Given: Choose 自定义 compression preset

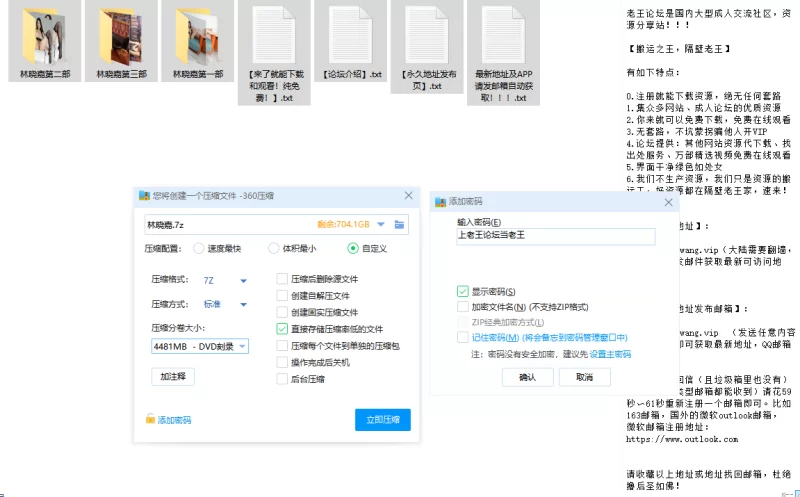Looking at the screenshot, I should [353, 248].
